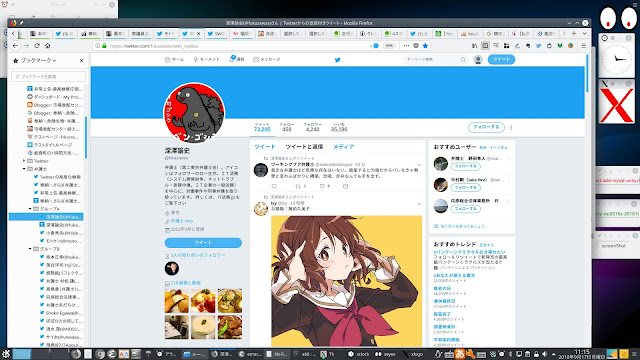
Task: Open the xeyes entry in the taskbar
Action: click(385, 354)
